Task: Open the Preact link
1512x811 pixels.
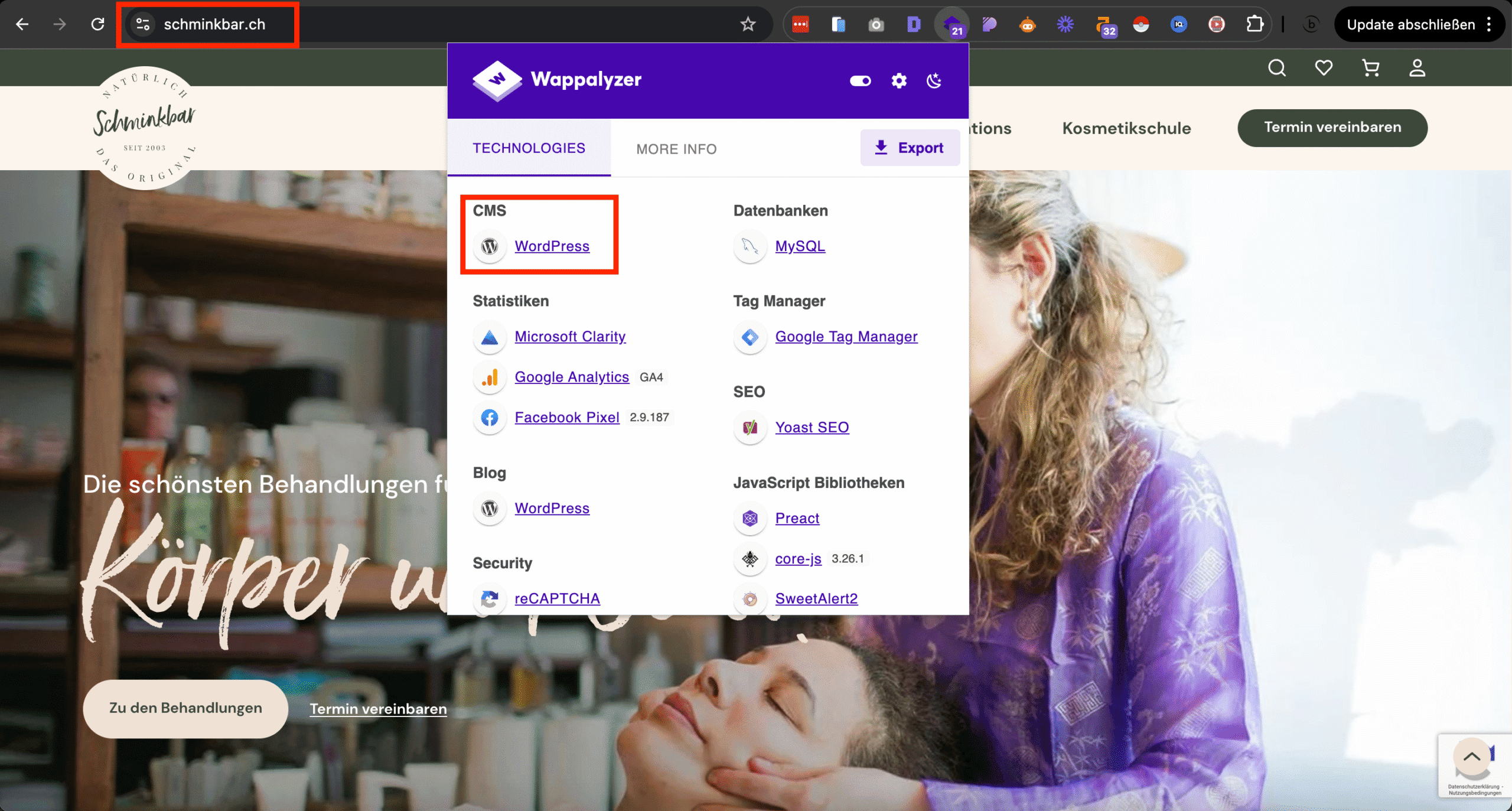Action: (x=797, y=518)
